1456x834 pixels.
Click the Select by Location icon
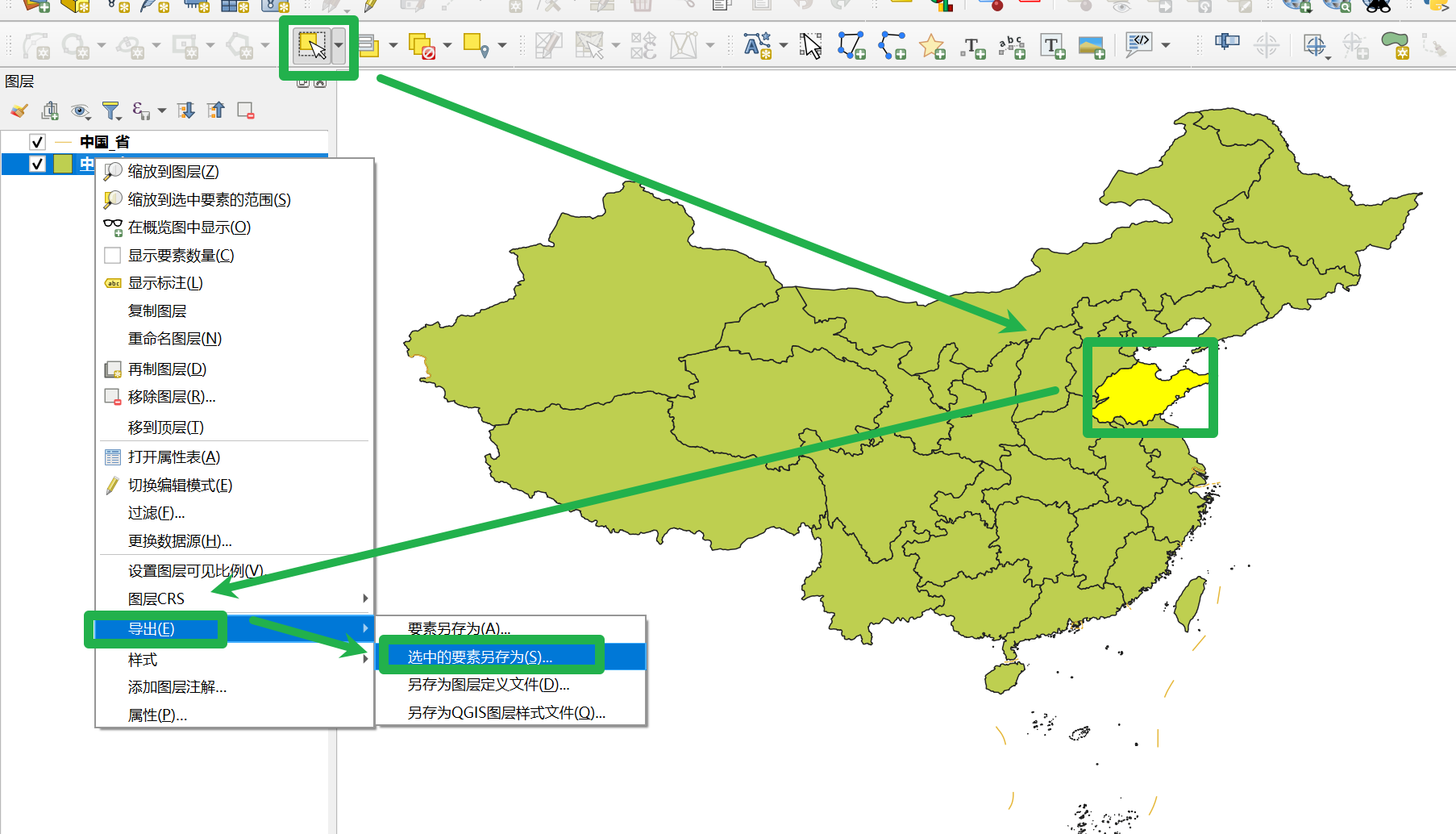(x=476, y=45)
